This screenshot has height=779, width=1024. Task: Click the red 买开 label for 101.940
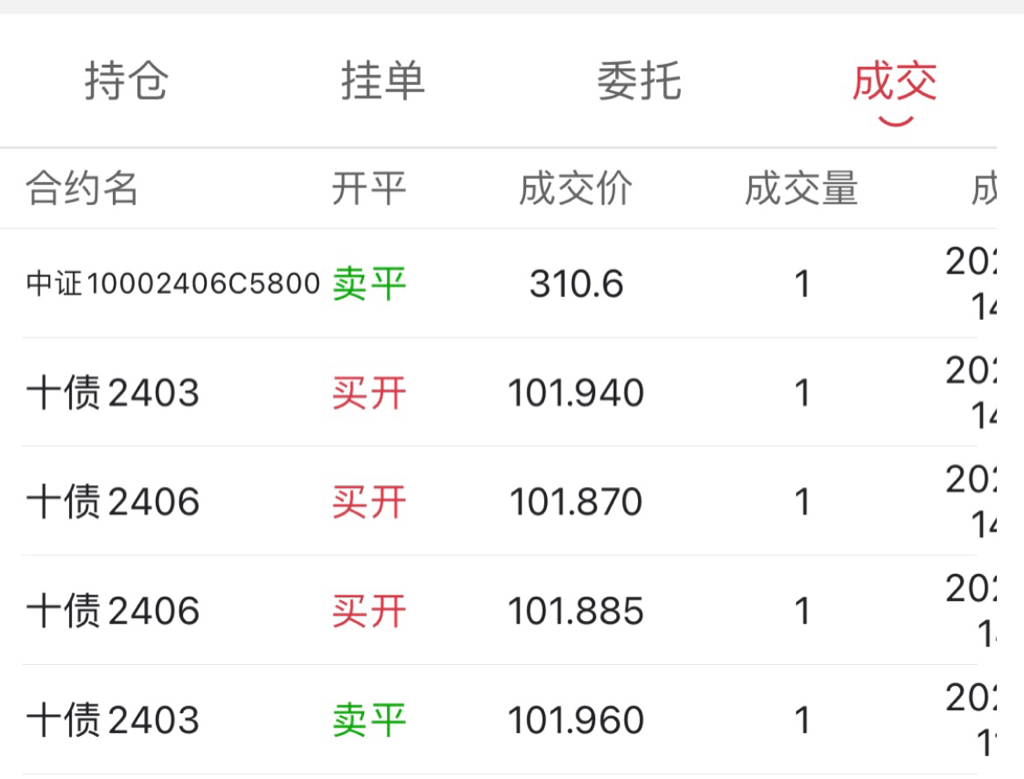[x=369, y=393]
